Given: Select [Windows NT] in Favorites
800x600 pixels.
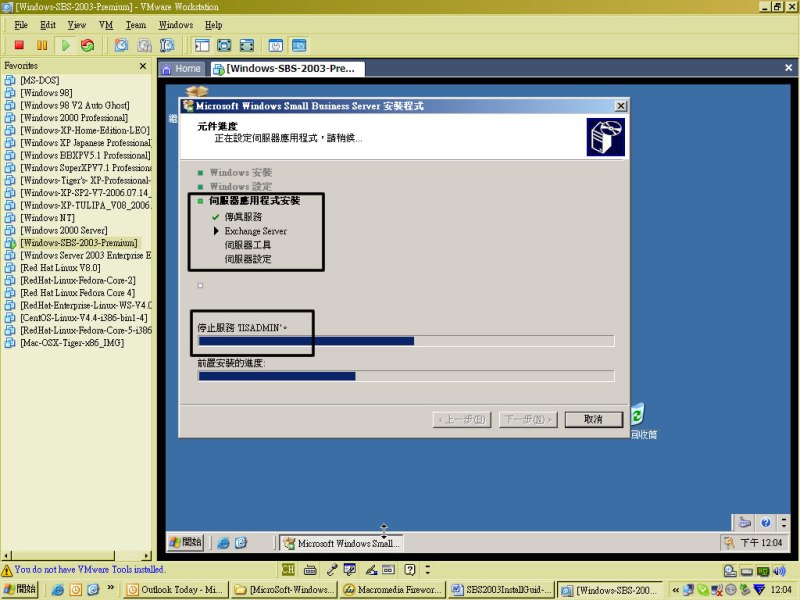Looking at the screenshot, I should pyautogui.click(x=47, y=218).
